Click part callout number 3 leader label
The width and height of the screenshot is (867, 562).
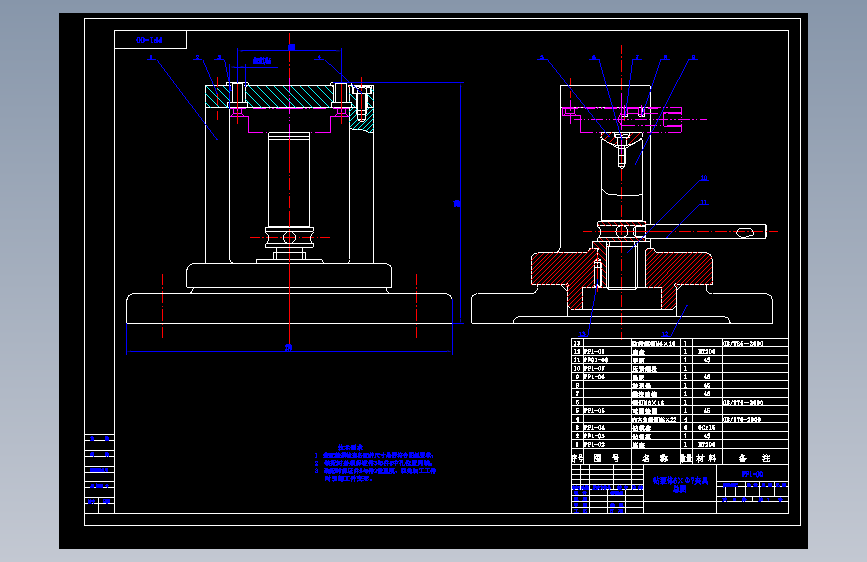click(x=219, y=58)
